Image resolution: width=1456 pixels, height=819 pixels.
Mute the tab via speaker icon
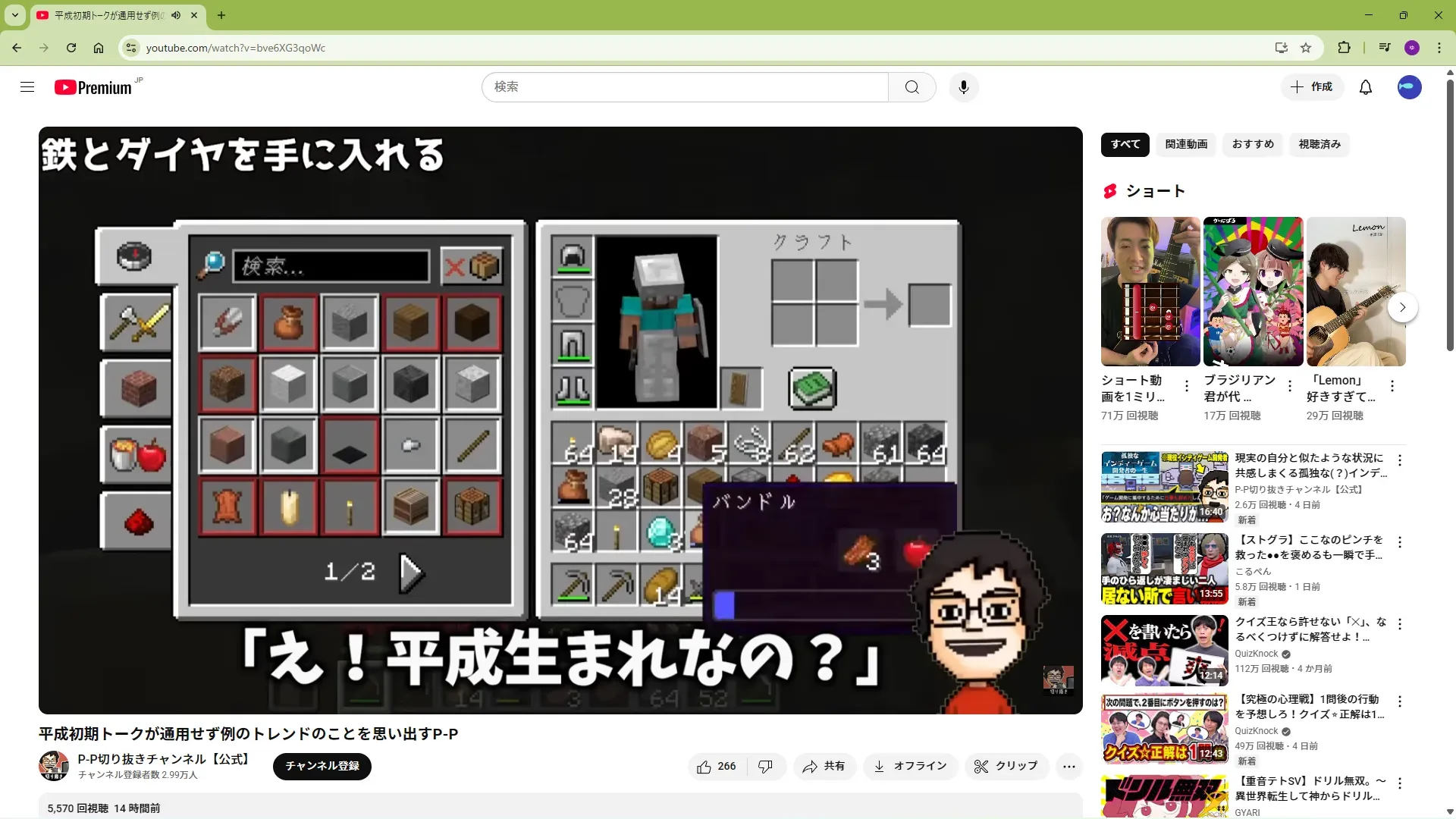[176, 15]
